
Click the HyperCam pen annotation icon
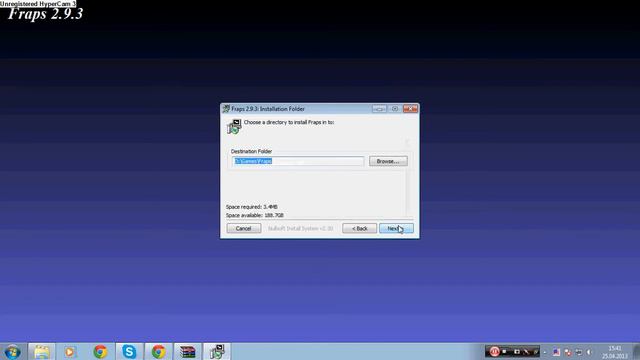pos(526,351)
